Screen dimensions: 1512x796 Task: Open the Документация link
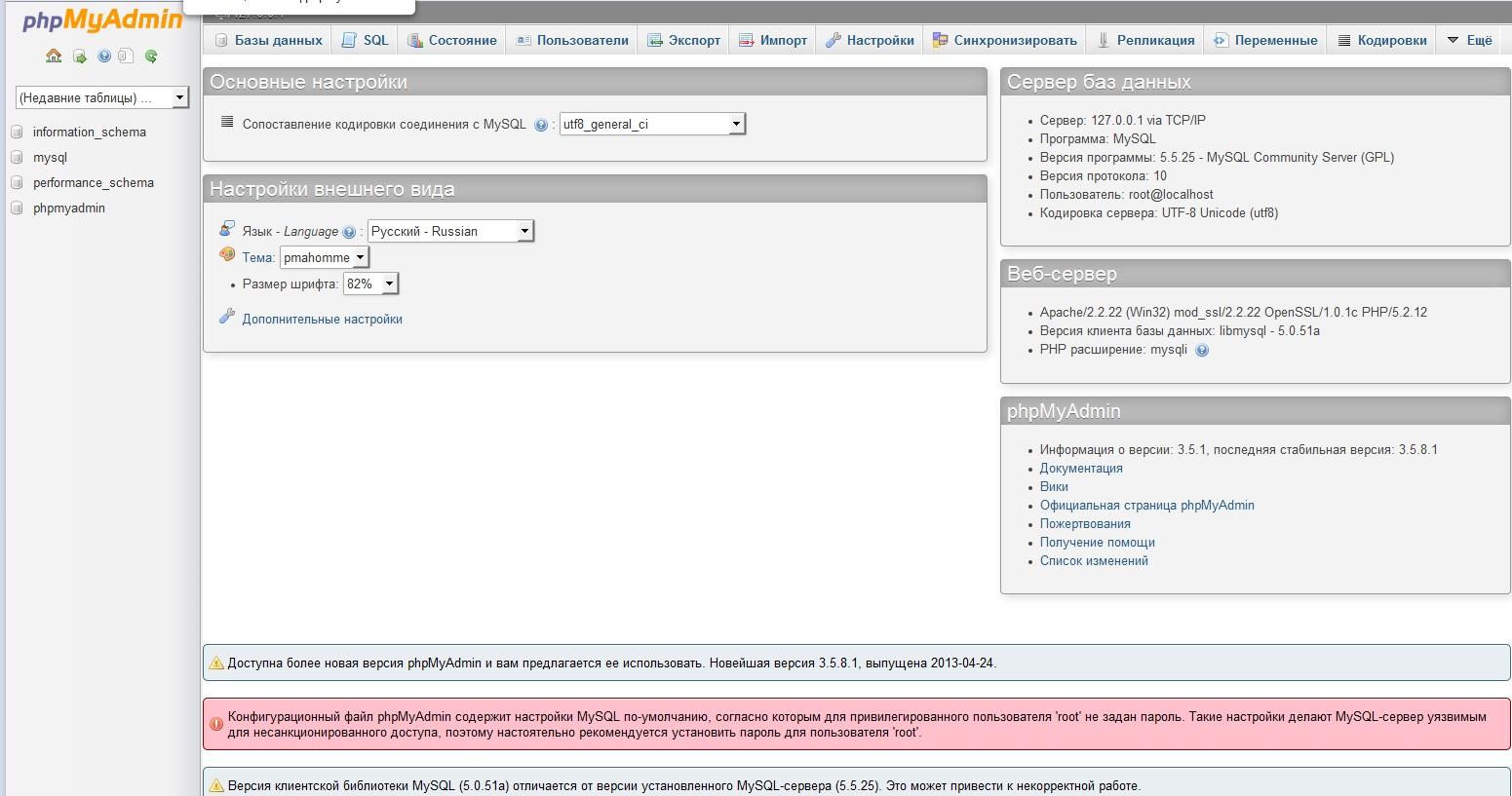(1081, 469)
